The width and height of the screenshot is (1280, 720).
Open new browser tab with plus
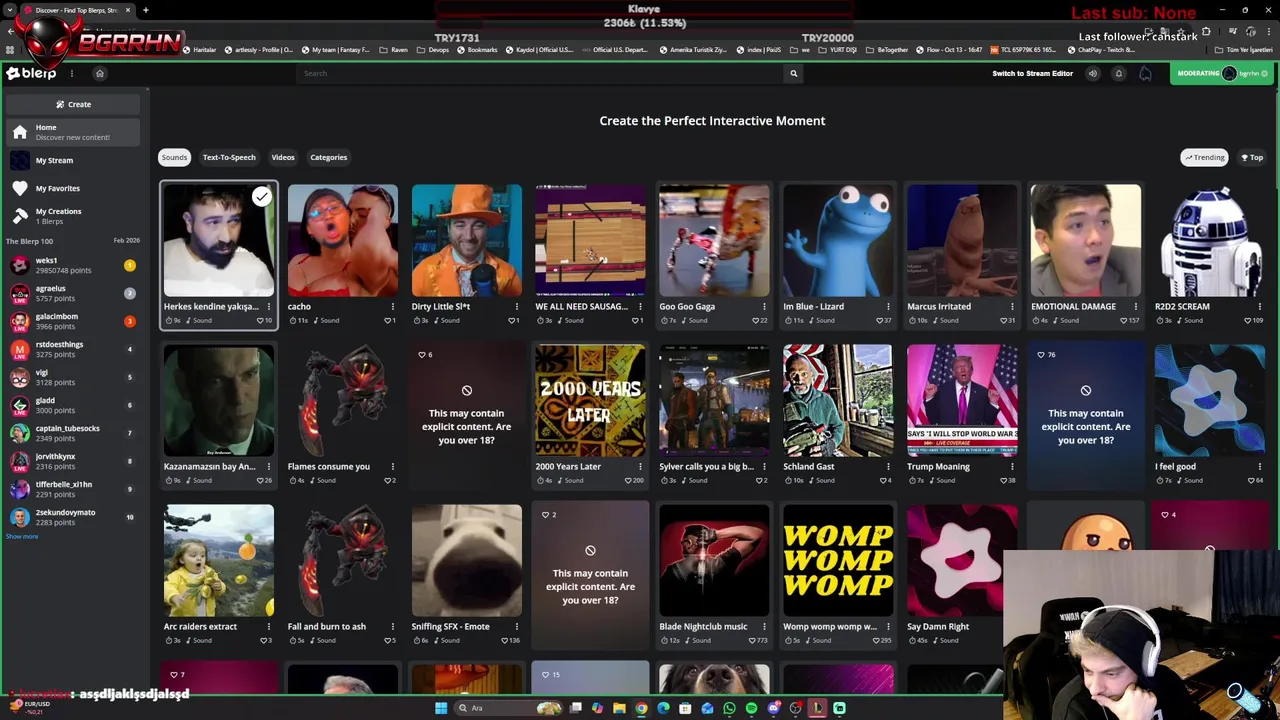145,10
